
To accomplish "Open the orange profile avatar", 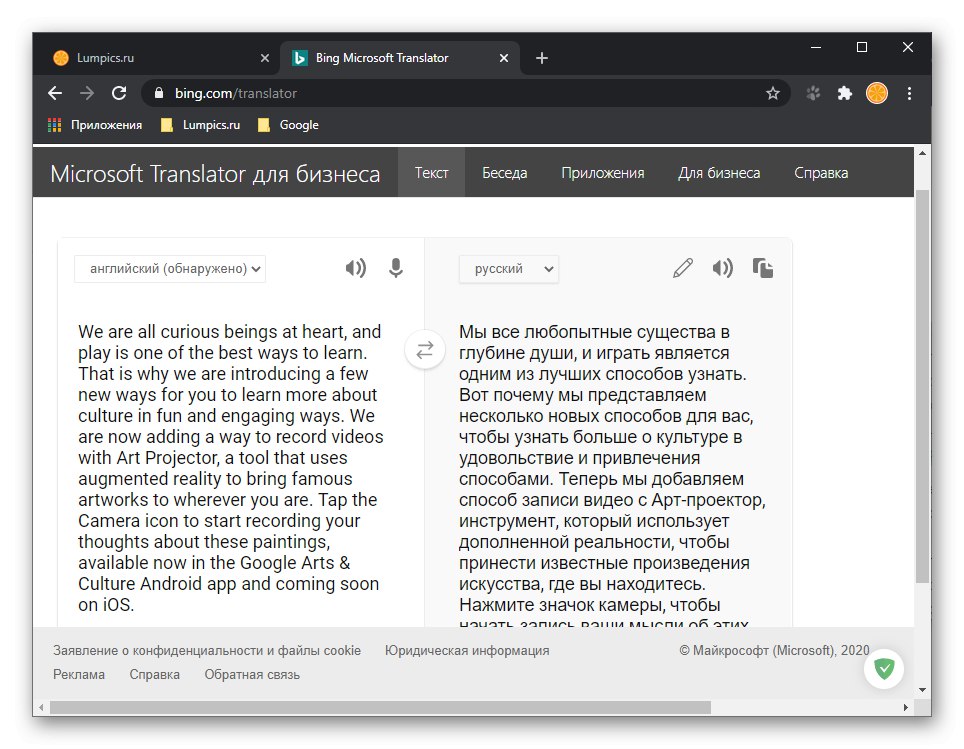I will (877, 93).
